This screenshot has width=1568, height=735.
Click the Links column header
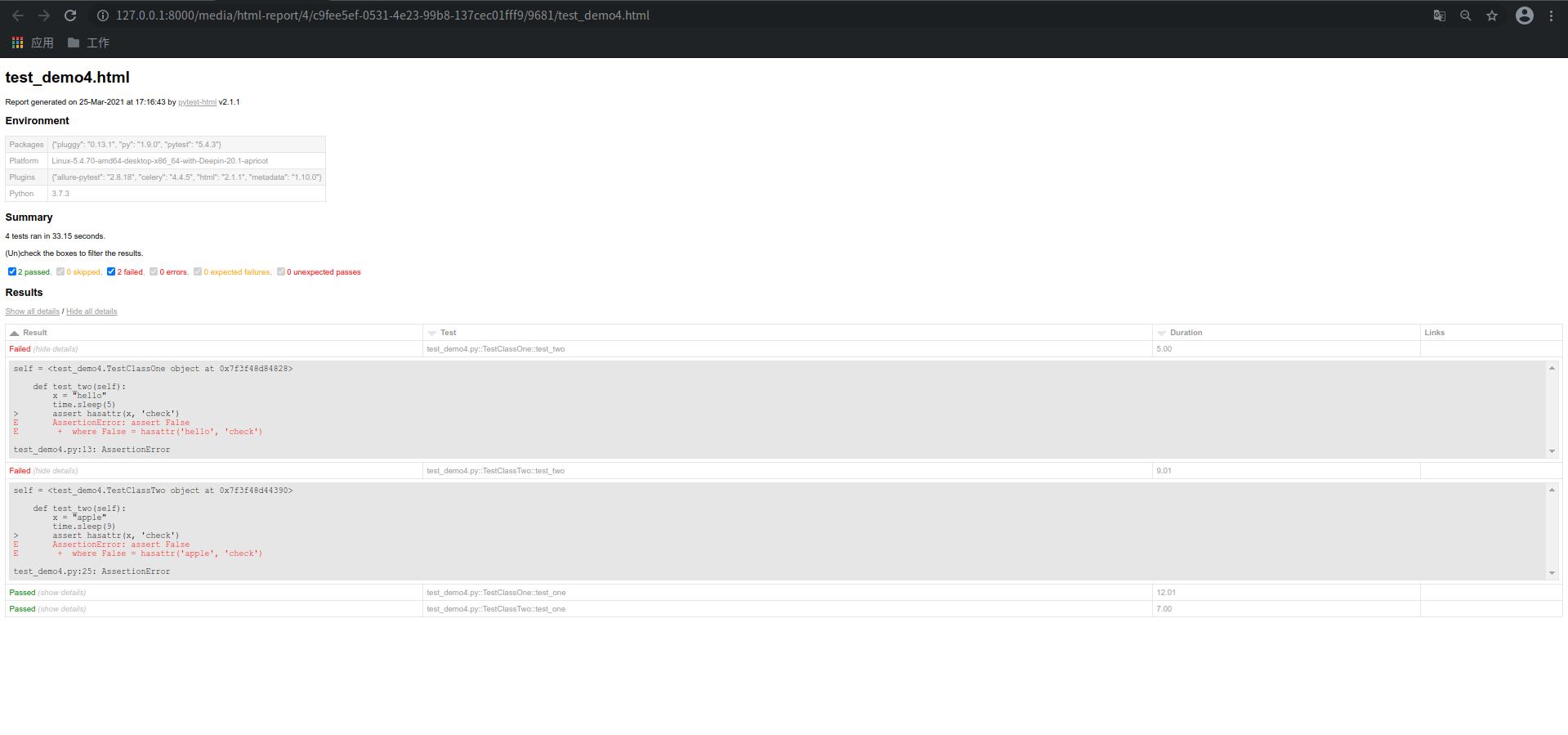click(x=1491, y=333)
